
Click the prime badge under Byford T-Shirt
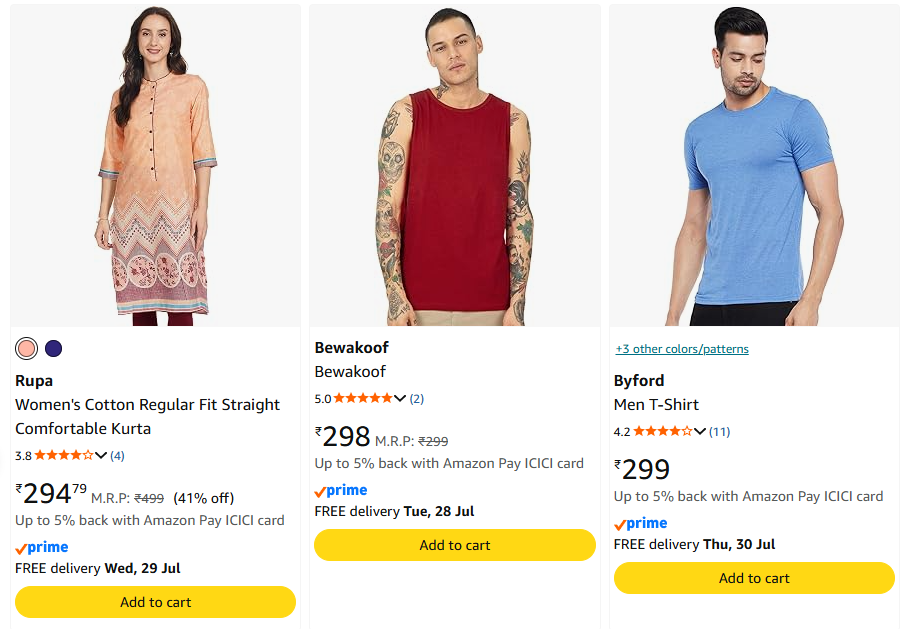tap(641, 523)
